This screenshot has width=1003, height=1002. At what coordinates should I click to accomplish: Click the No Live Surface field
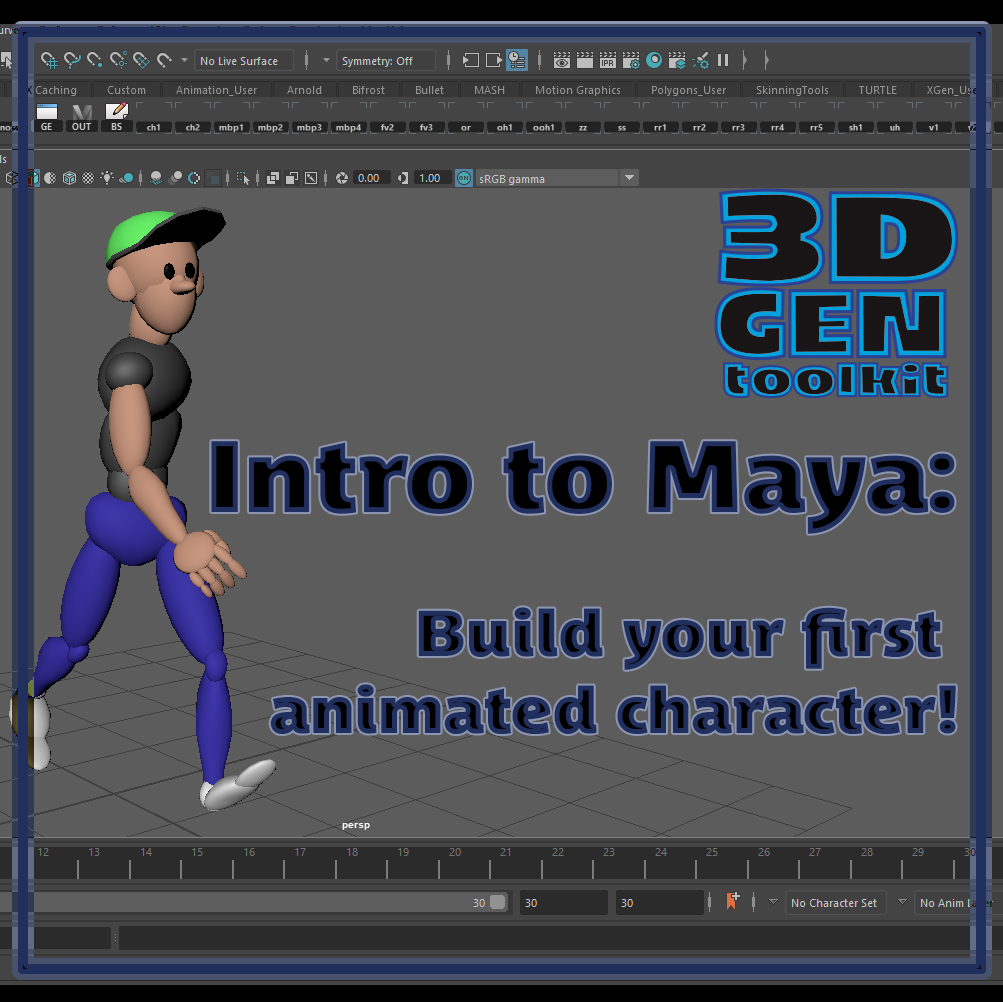pos(244,61)
